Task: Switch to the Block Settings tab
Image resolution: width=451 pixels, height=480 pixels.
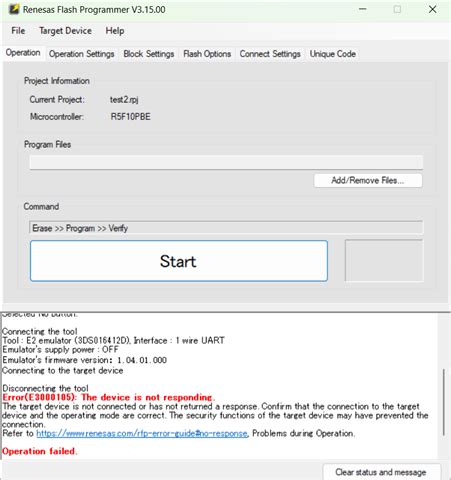Action: pyautogui.click(x=149, y=54)
